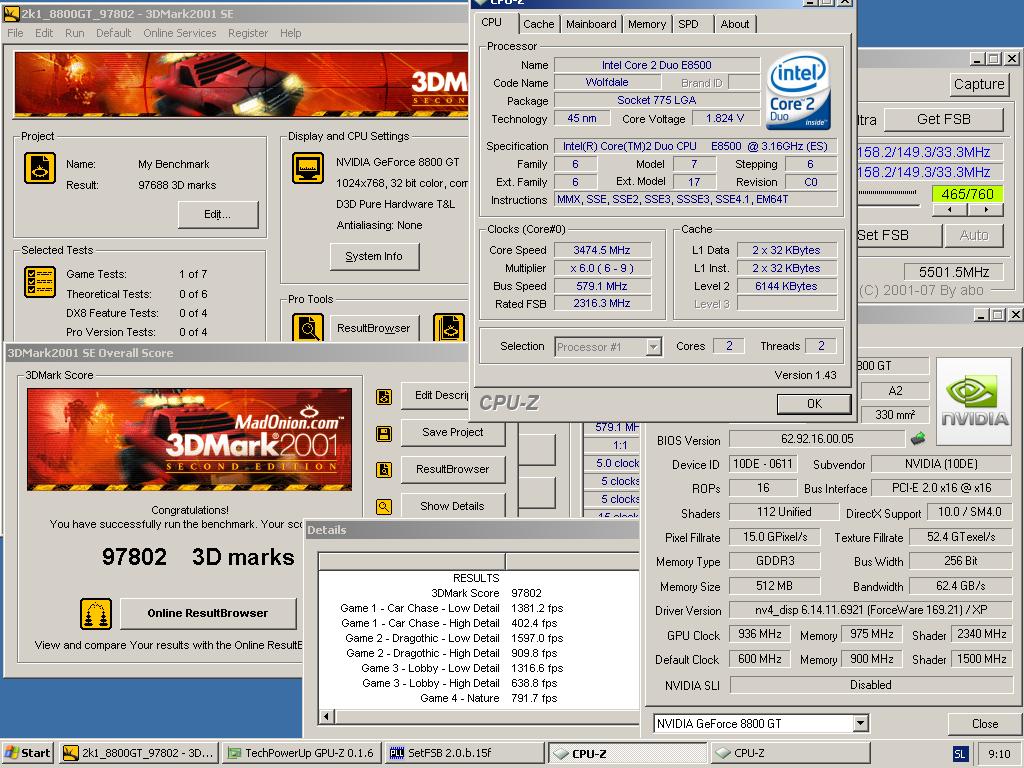Viewport: 1024px width, 768px height.
Task: Click the SL language indicator in the tray
Action: click(x=959, y=754)
